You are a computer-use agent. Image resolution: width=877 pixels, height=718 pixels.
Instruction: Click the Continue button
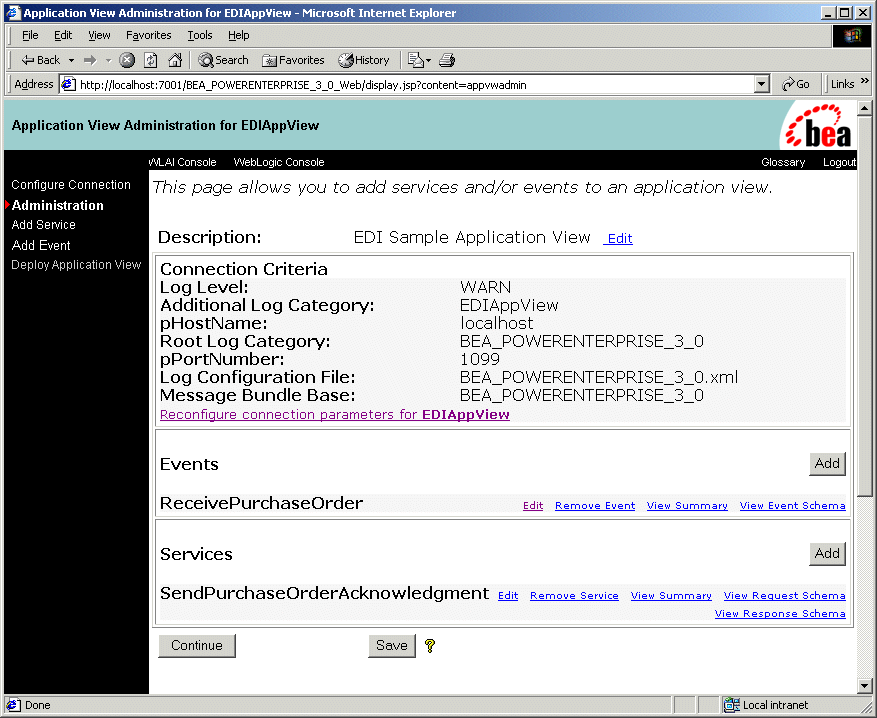(197, 646)
